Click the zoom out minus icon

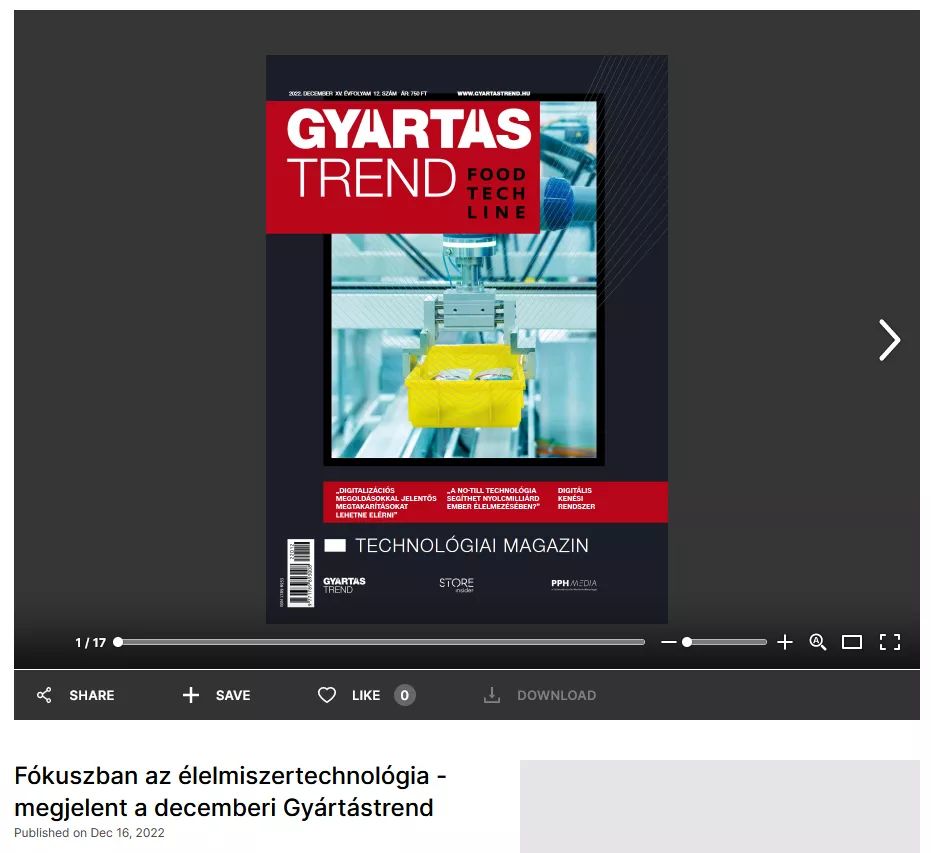click(x=669, y=642)
